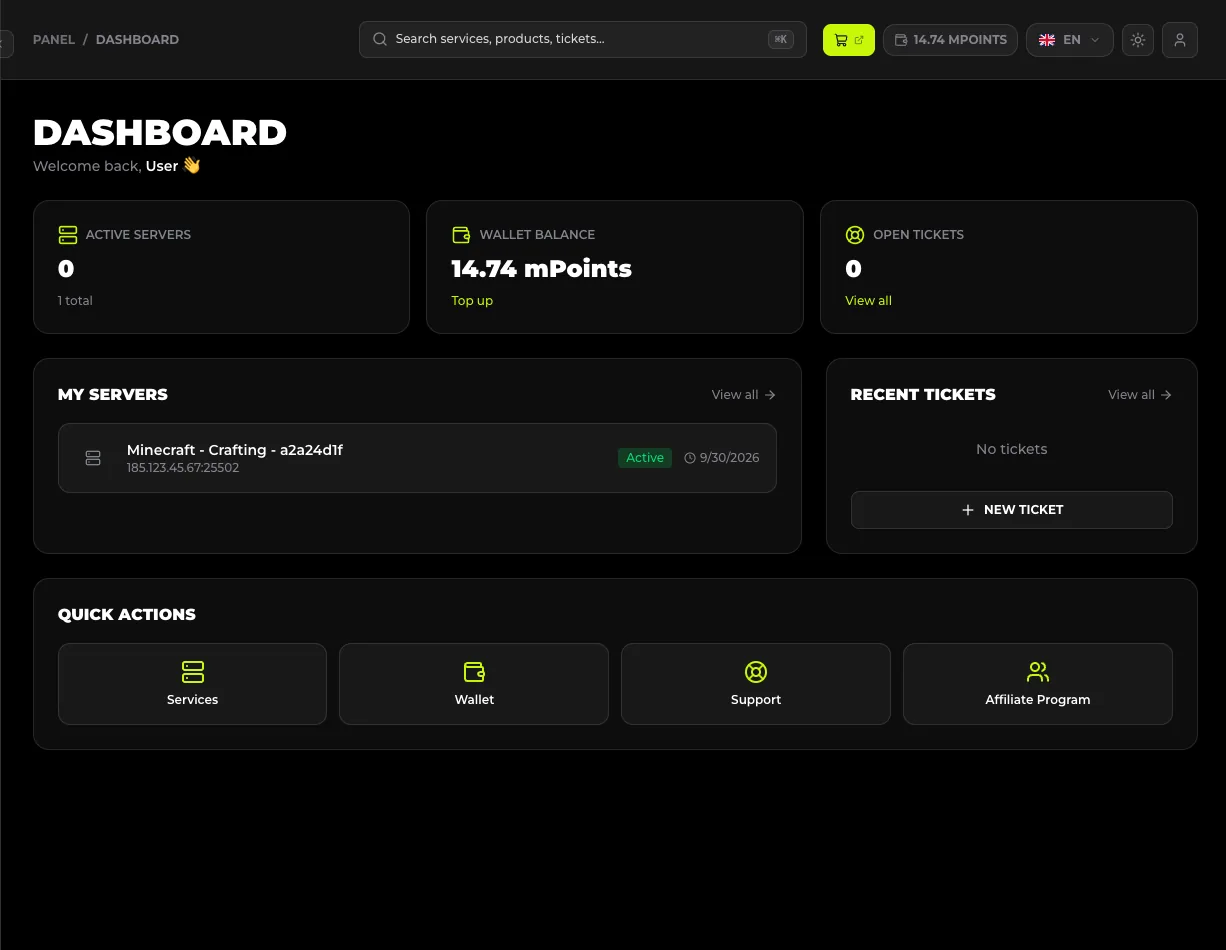The height and width of the screenshot is (950, 1226).
Task: Click the server icon beside Active Servers
Action: pos(68,235)
